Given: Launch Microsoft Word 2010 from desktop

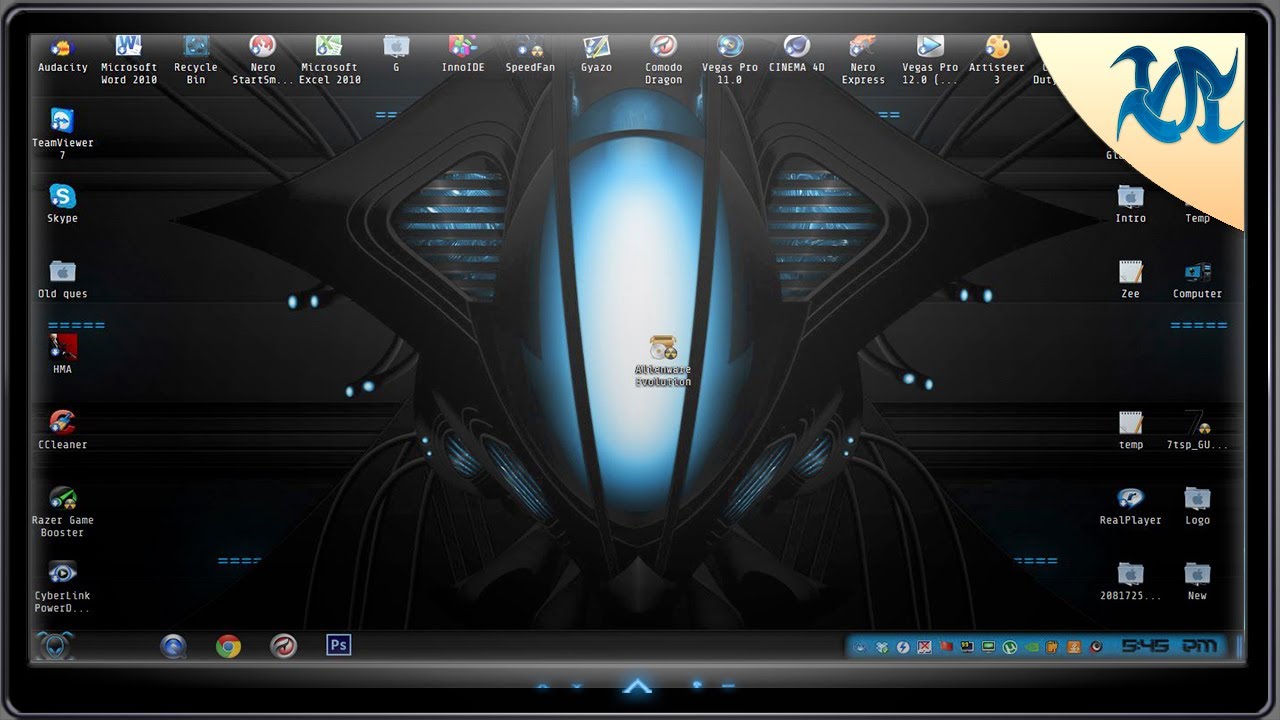Looking at the screenshot, I should [x=129, y=59].
